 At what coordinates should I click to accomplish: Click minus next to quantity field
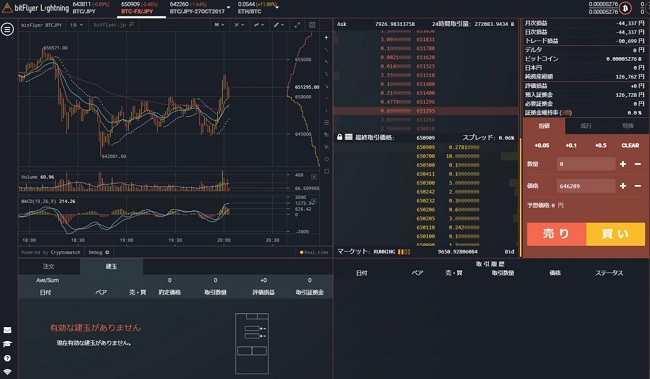click(638, 164)
